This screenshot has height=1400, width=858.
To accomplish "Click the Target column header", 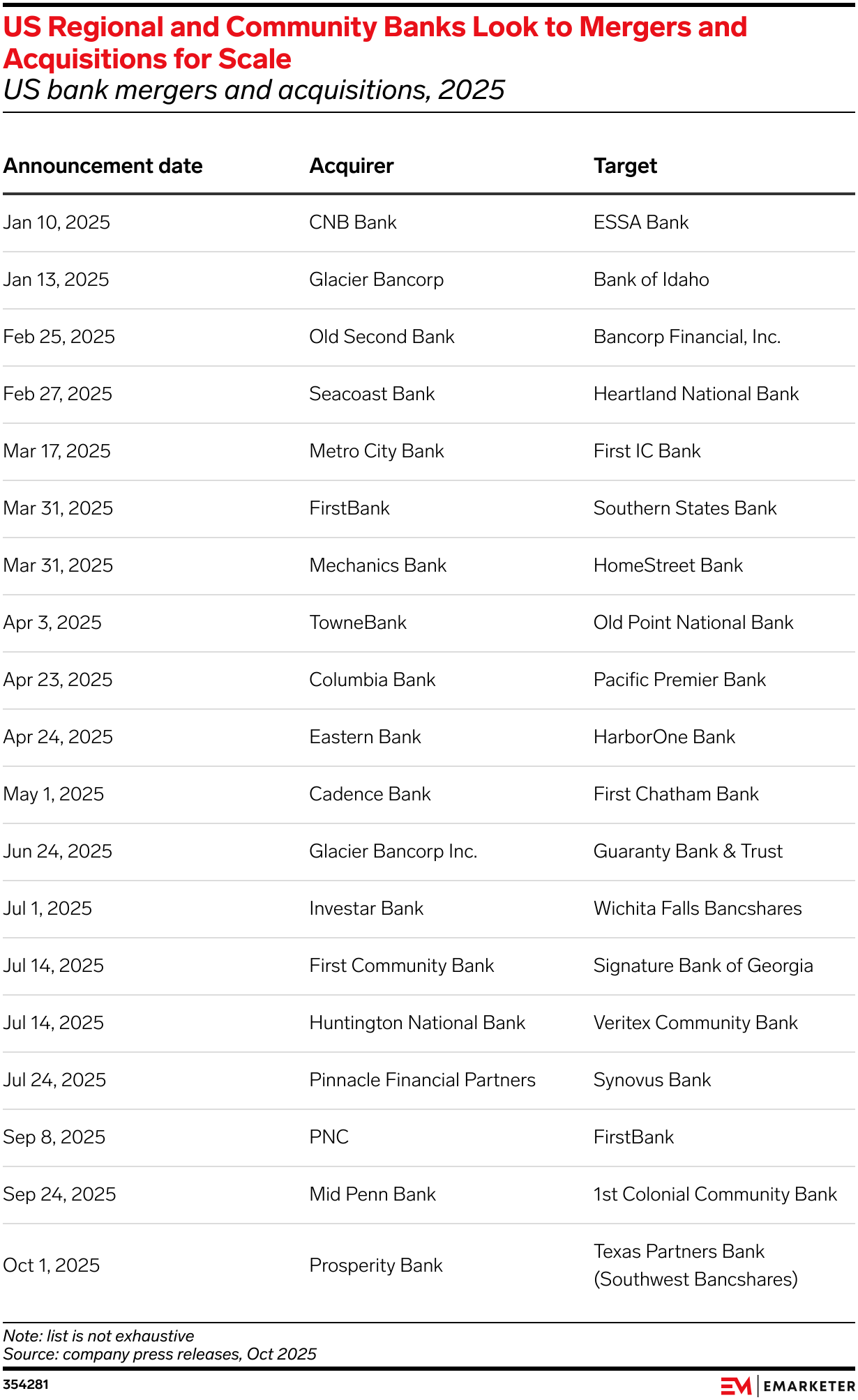I will [x=625, y=166].
